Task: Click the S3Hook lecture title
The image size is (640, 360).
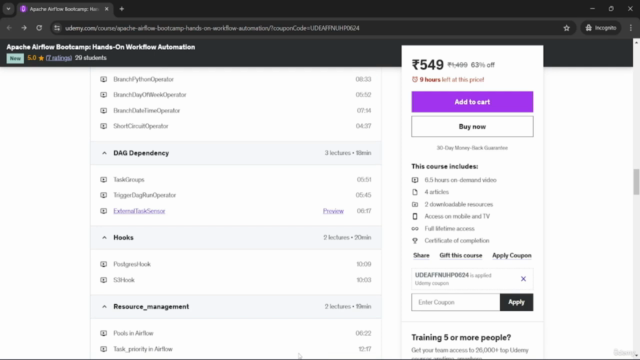Action: coord(124,280)
